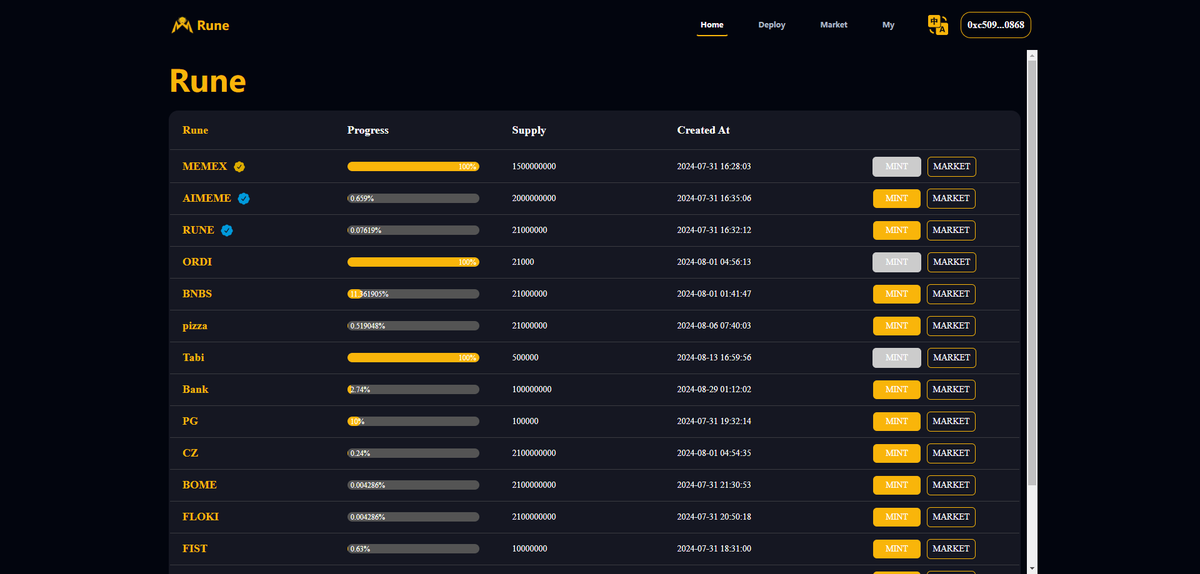Click timestamp 2024-08-29 01:12:02

[714, 389]
